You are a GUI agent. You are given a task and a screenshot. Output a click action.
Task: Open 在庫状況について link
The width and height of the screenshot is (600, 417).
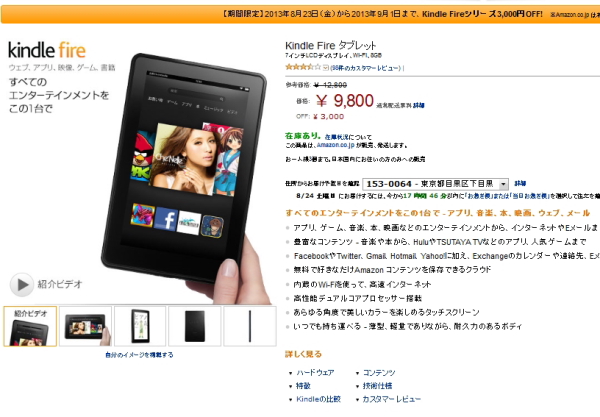[x=348, y=137]
